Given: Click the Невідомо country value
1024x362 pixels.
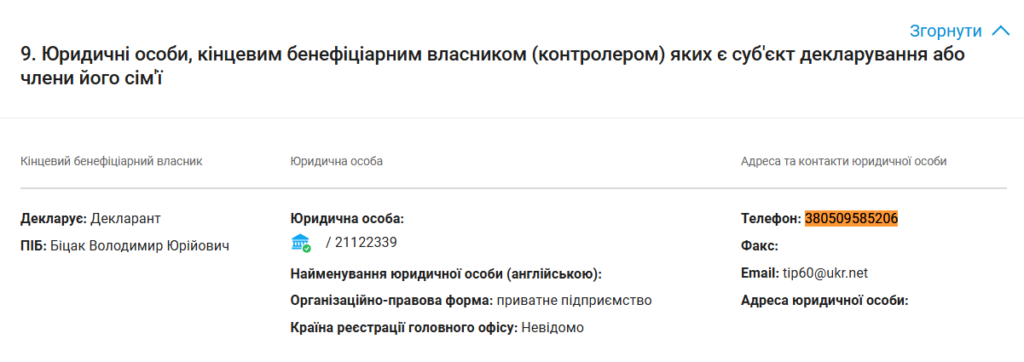Looking at the screenshot, I should [x=552, y=327].
